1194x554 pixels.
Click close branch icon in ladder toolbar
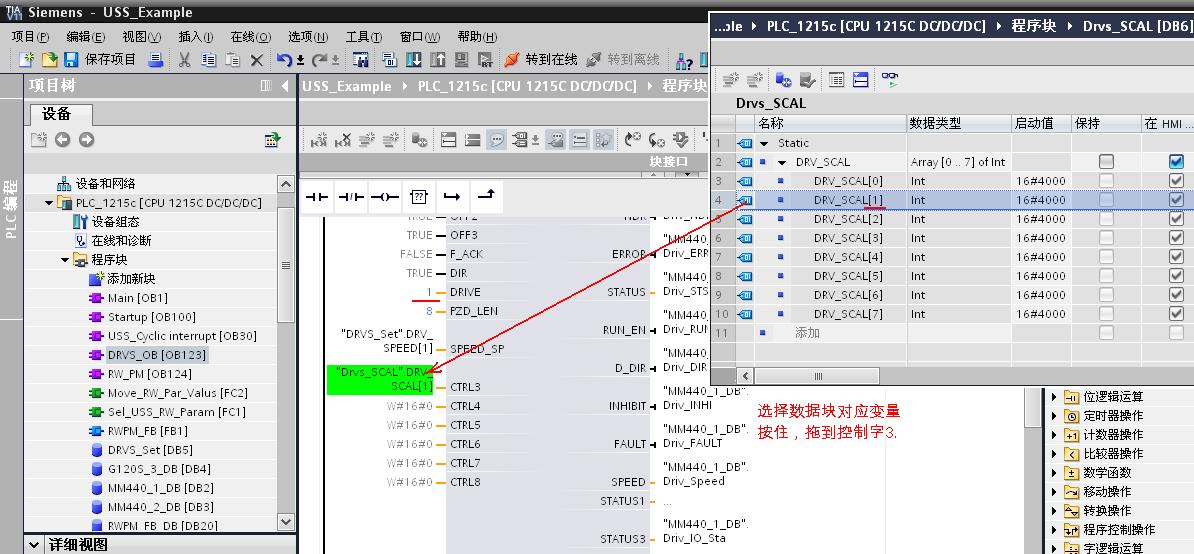tap(486, 197)
